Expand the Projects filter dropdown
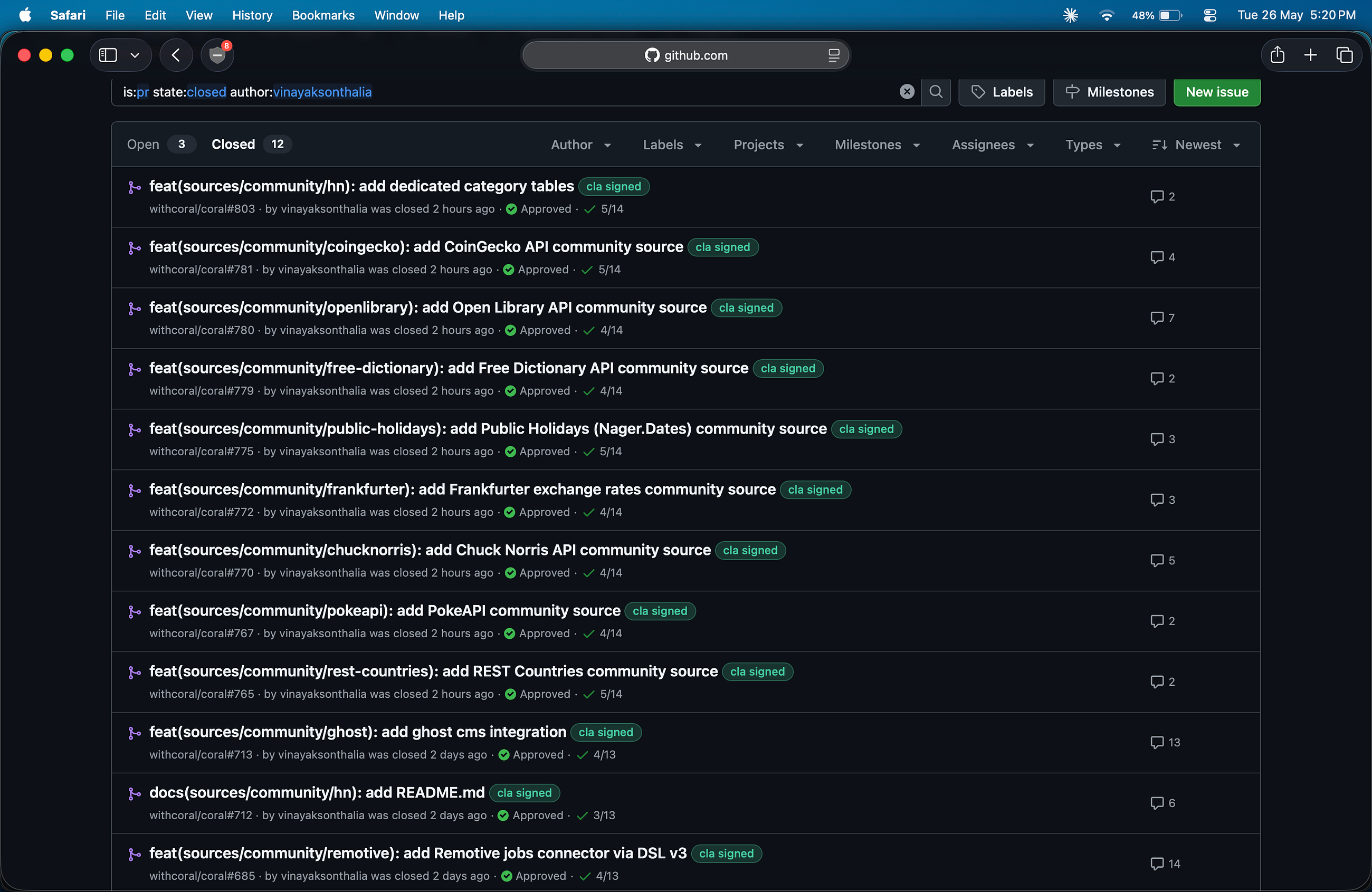Image resolution: width=1372 pixels, height=892 pixels. (768, 145)
